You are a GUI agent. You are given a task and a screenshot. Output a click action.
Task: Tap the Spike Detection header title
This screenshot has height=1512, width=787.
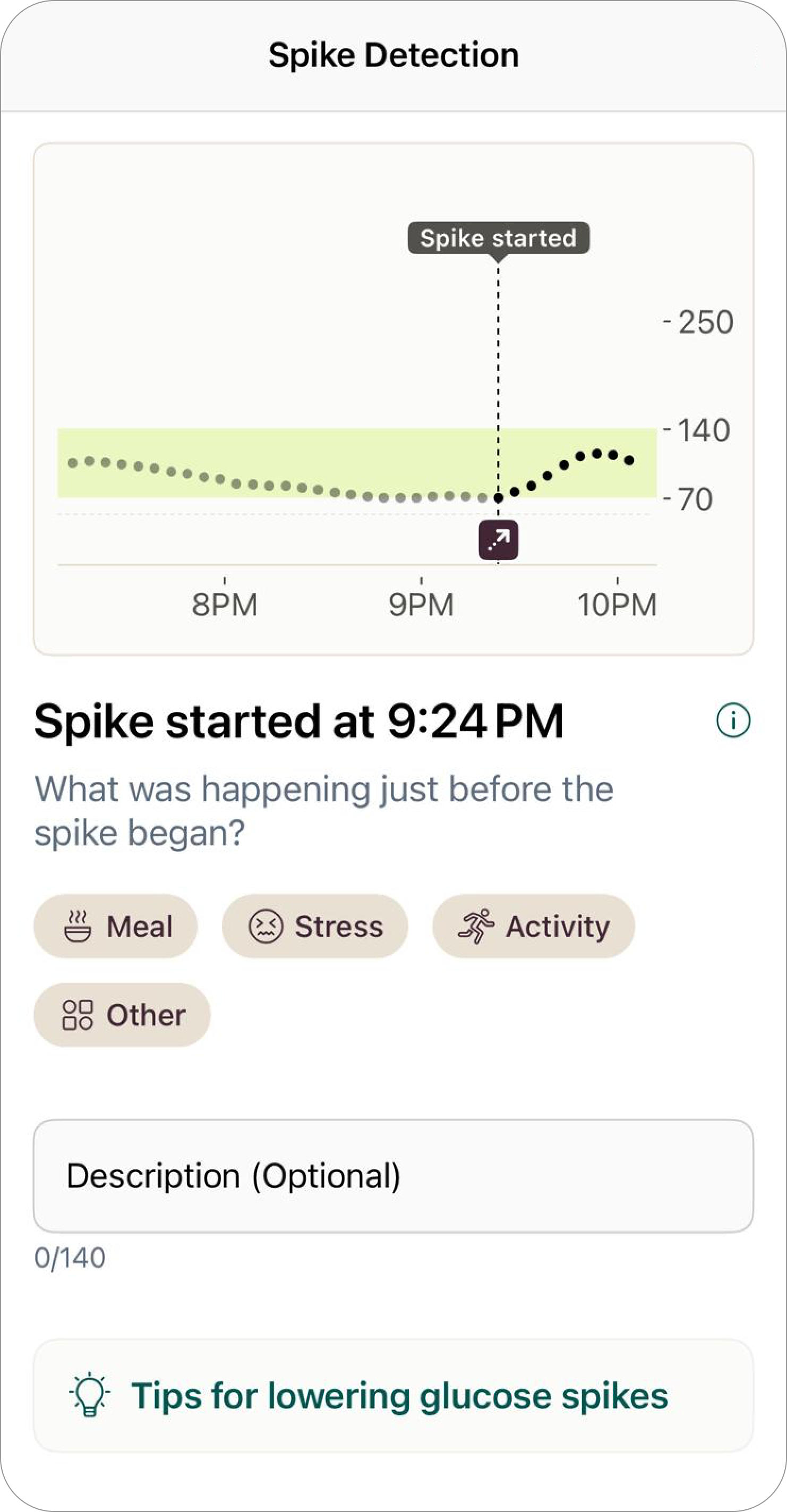point(393,55)
